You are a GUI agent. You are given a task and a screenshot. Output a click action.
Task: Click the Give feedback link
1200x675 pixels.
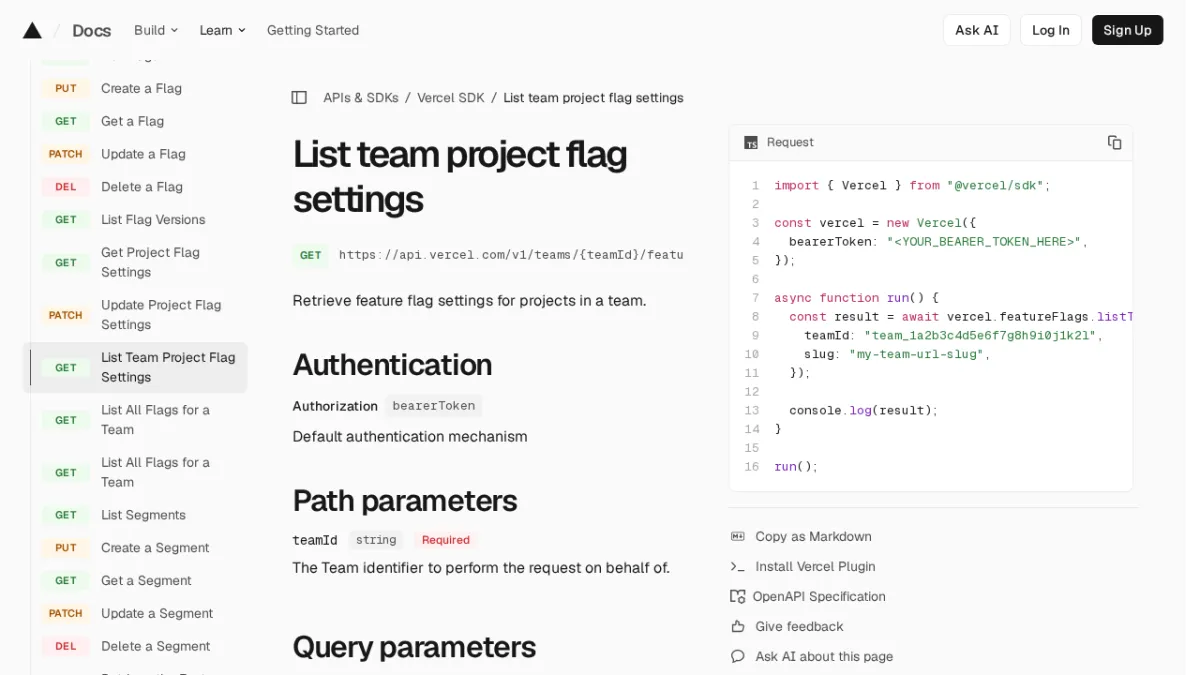click(799, 626)
